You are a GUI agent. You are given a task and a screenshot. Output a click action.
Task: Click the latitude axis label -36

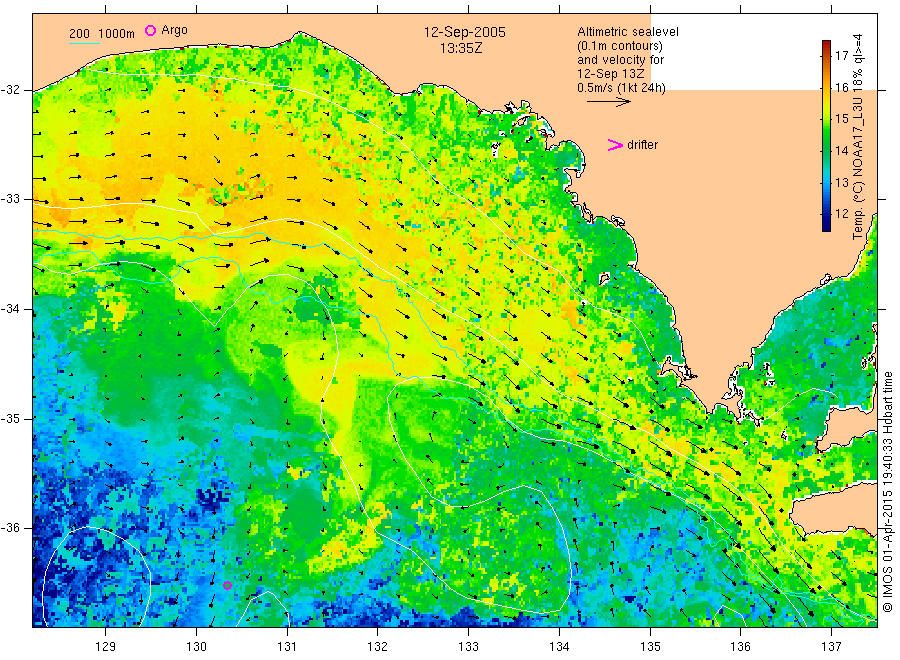[x=10, y=528]
